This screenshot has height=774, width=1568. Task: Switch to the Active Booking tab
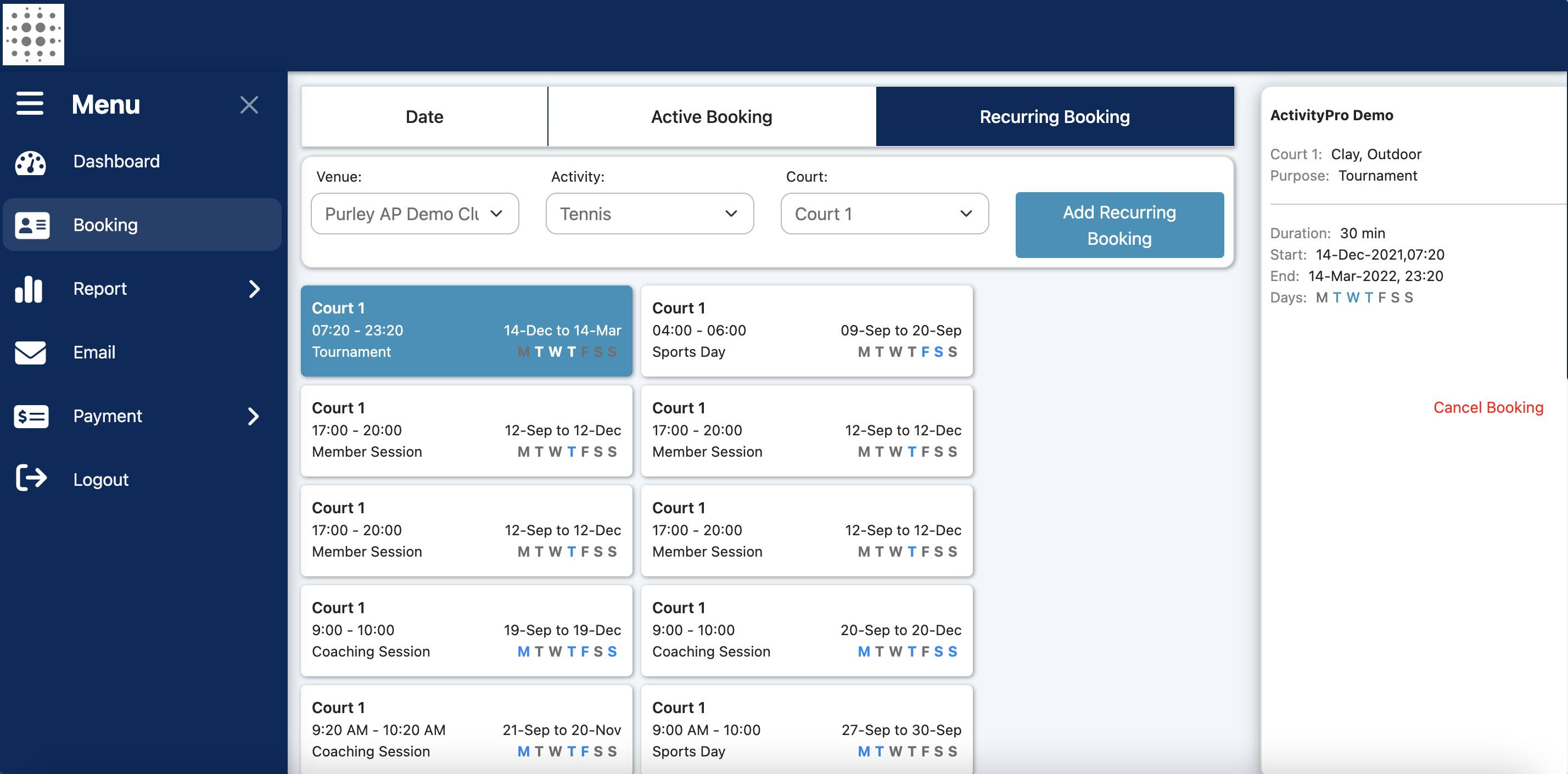712,116
